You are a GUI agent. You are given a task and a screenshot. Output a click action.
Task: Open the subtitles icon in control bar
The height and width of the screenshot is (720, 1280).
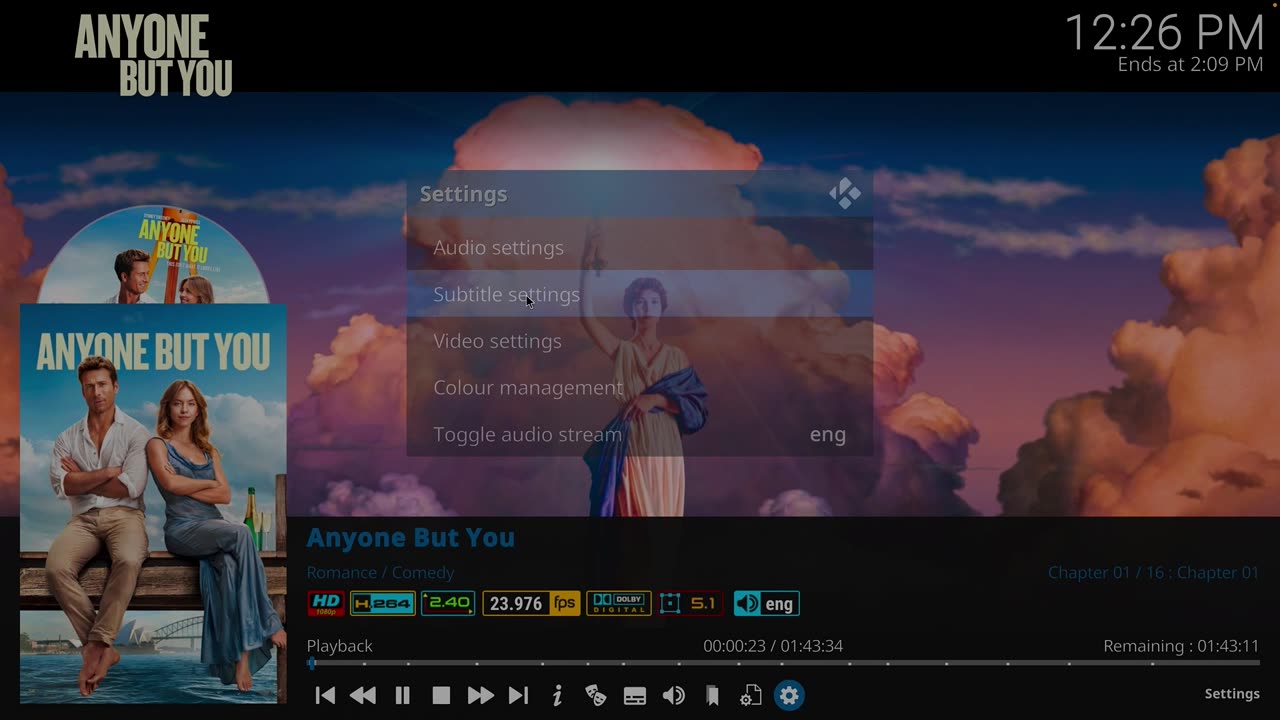tap(635, 696)
